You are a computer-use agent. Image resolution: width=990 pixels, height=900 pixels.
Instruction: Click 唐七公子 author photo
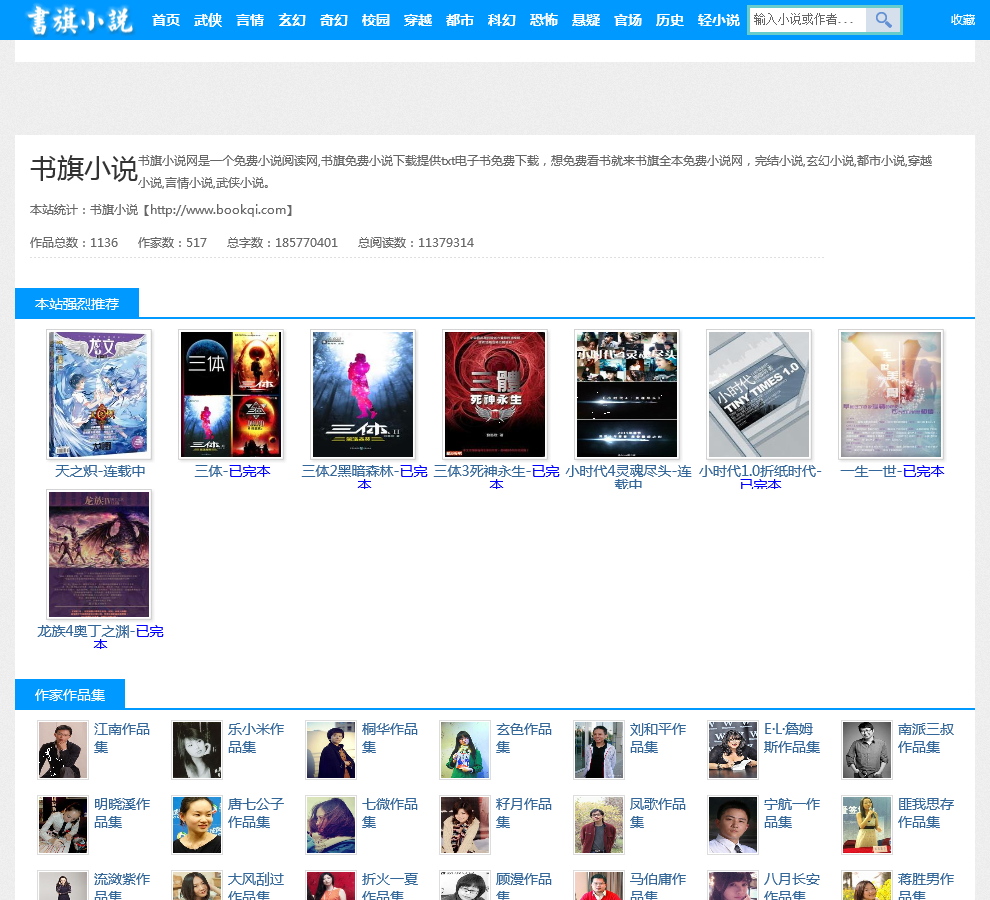coord(197,825)
